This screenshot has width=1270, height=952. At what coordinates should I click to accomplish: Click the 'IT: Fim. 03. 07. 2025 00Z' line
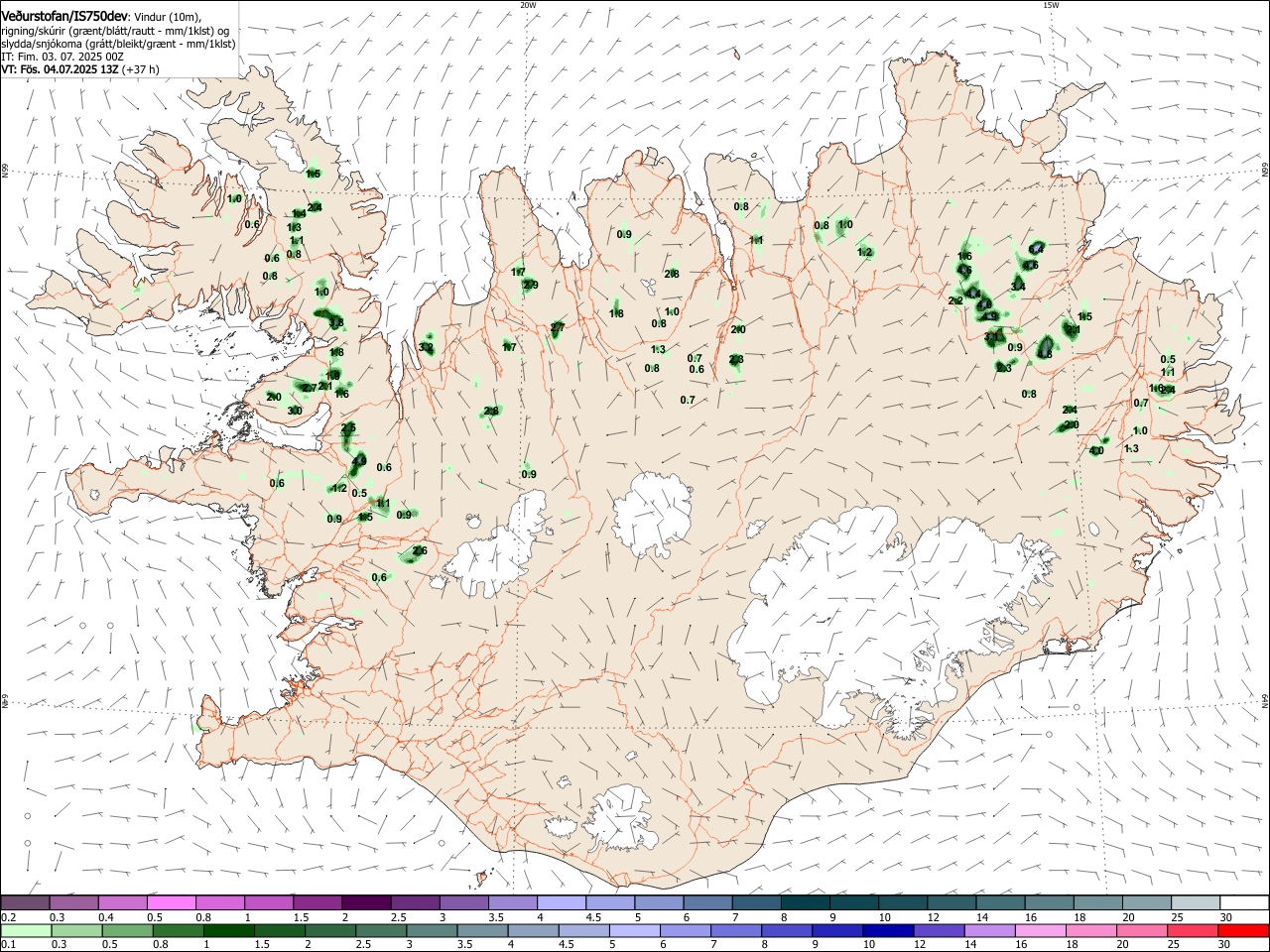tap(63, 57)
